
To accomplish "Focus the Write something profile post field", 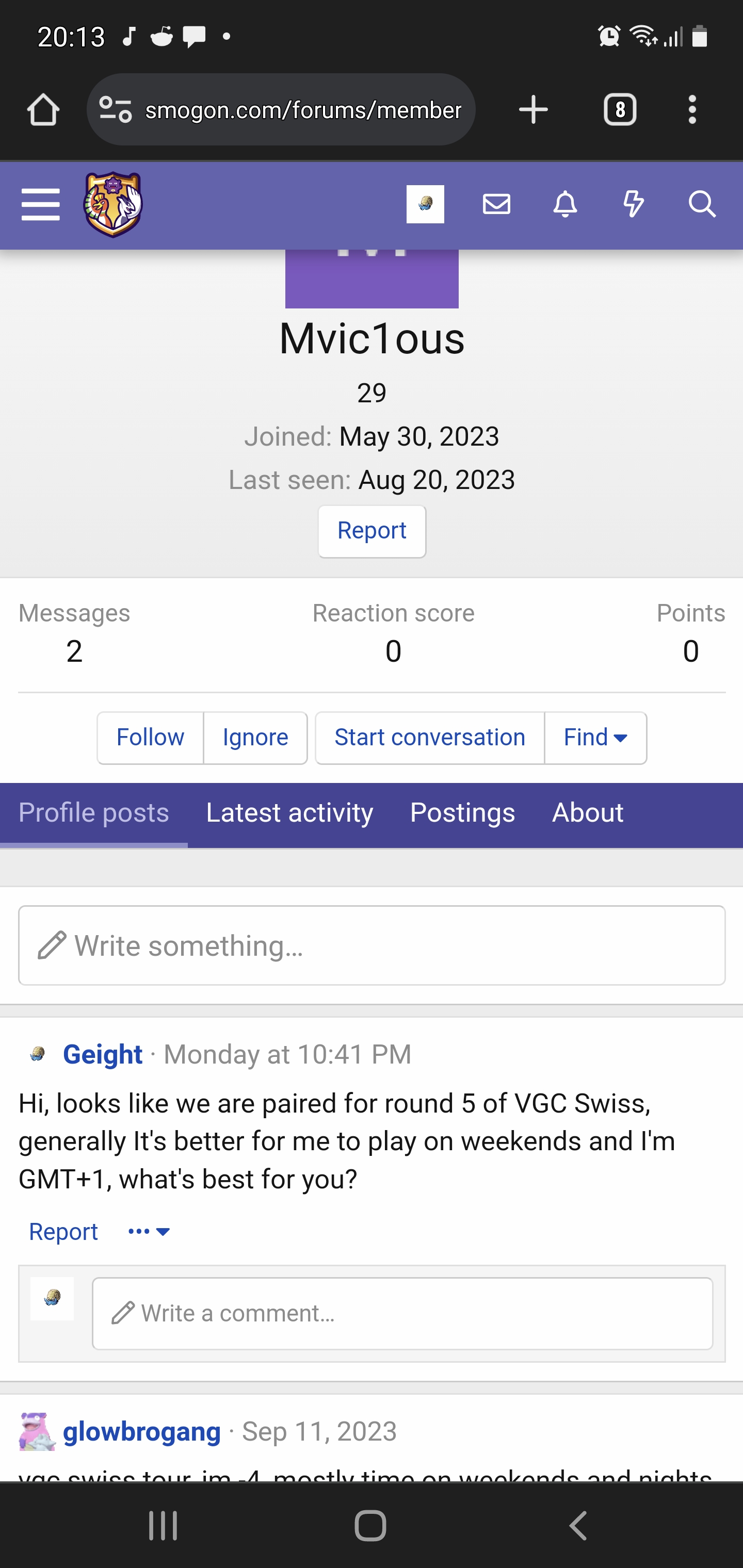I will pyautogui.click(x=372, y=945).
